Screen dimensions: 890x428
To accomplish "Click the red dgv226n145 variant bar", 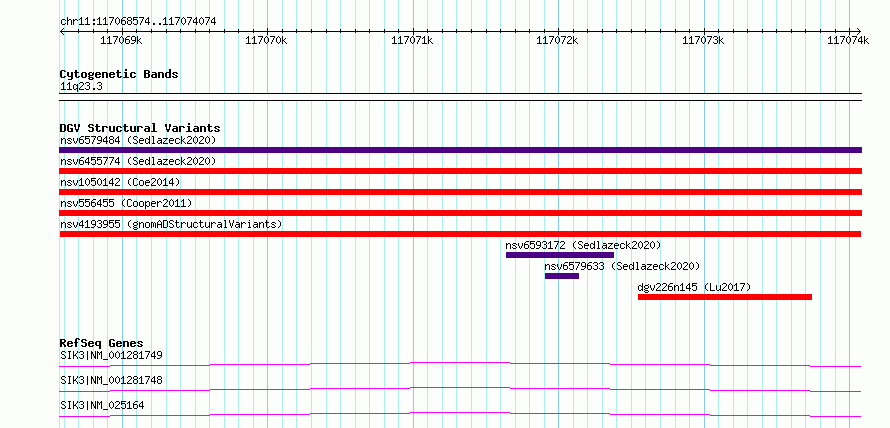I will pos(725,297).
